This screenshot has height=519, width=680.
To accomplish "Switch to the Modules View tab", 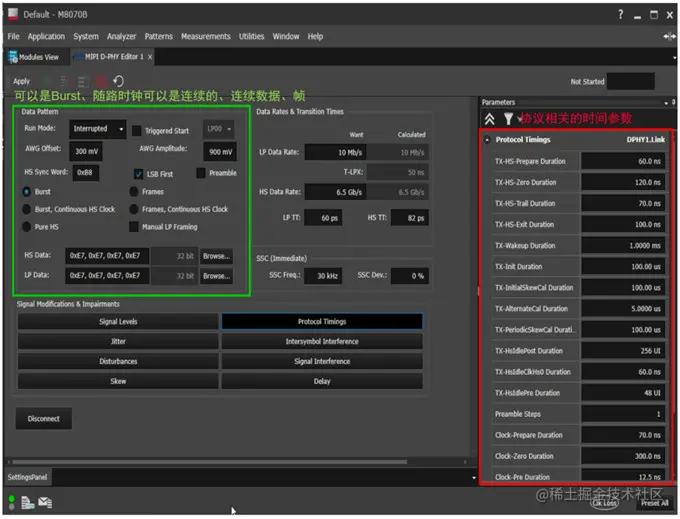I will coord(37,57).
